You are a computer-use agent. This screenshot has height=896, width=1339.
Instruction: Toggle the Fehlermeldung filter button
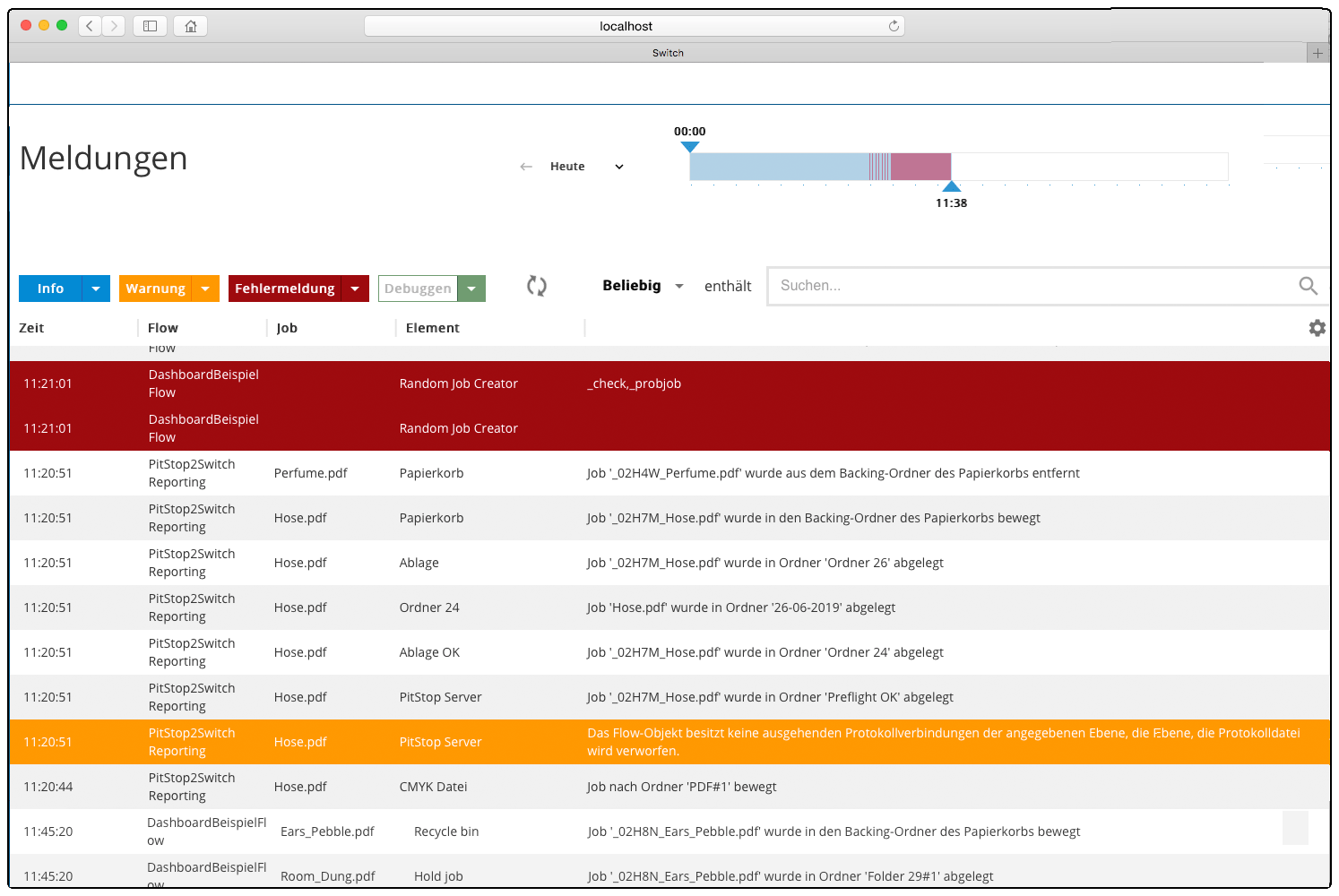click(x=284, y=289)
